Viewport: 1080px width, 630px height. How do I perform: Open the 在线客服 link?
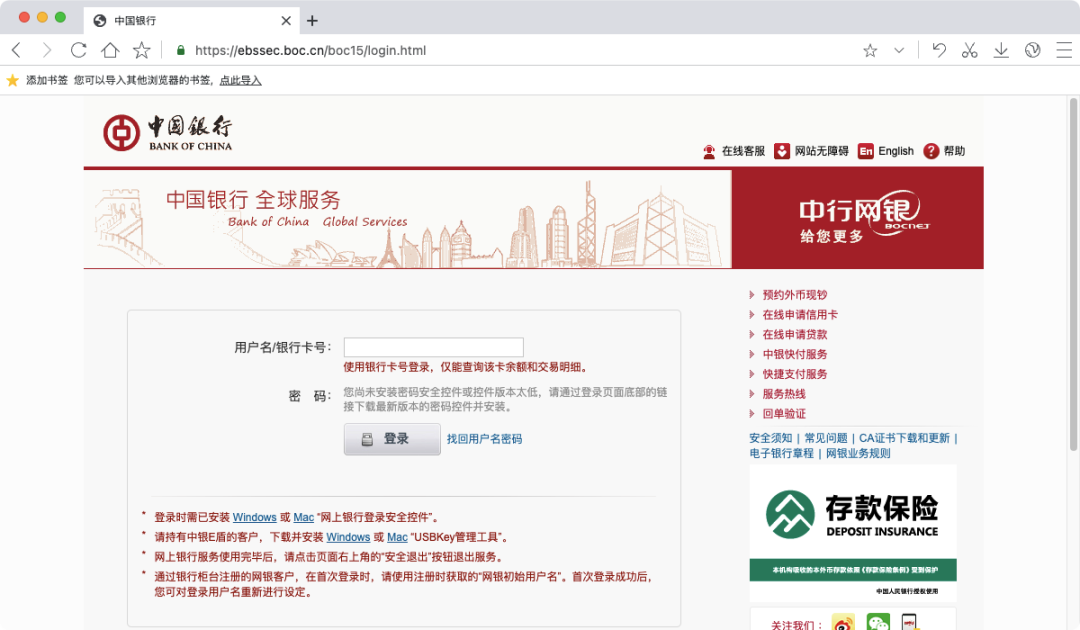pyautogui.click(x=743, y=151)
